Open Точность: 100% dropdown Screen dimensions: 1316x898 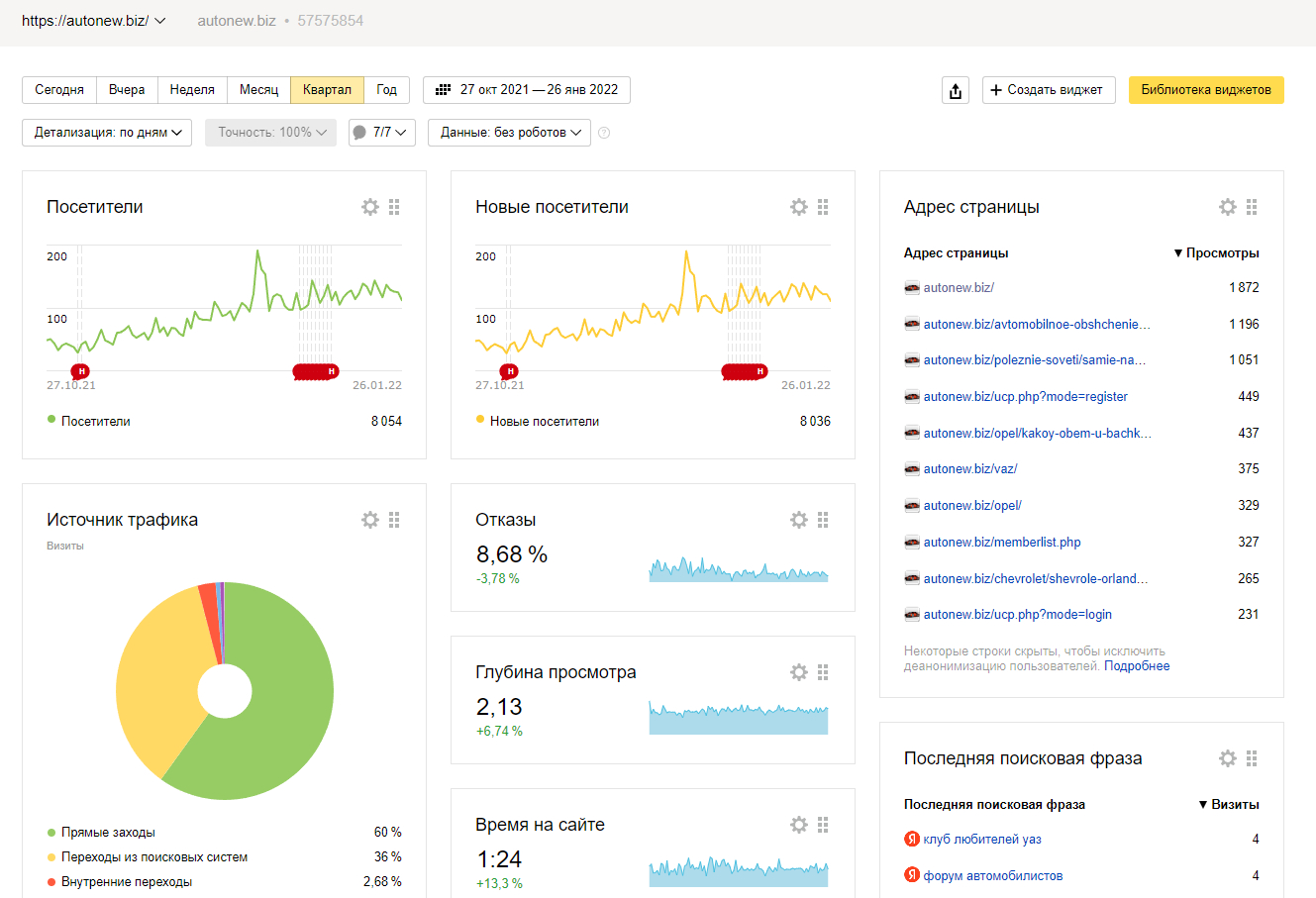click(x=270, y=133)
